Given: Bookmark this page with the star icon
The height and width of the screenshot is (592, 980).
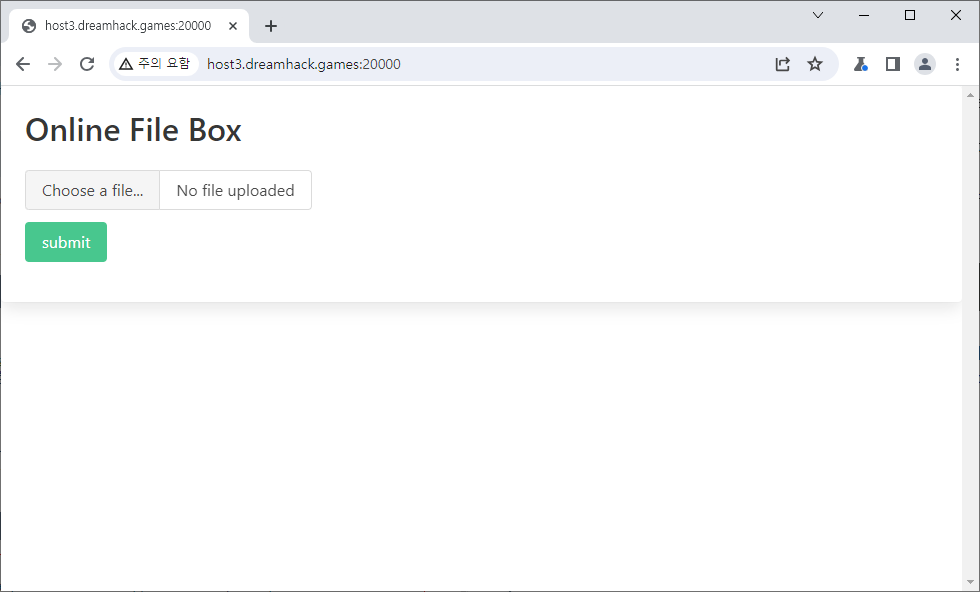Looking at the screenshot, I should point(815,64).
